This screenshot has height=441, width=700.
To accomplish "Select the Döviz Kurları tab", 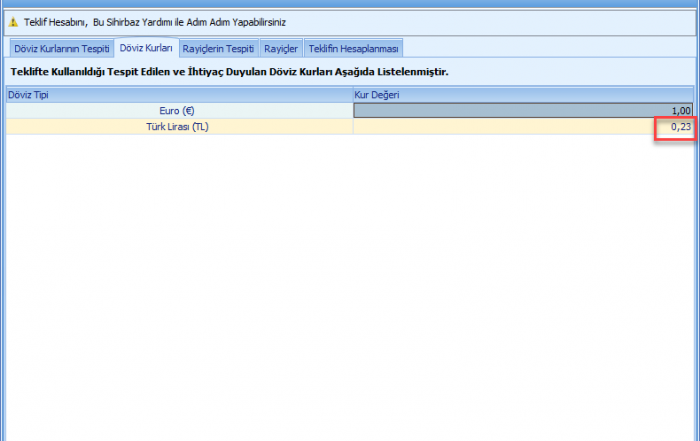I will (146, 48).
